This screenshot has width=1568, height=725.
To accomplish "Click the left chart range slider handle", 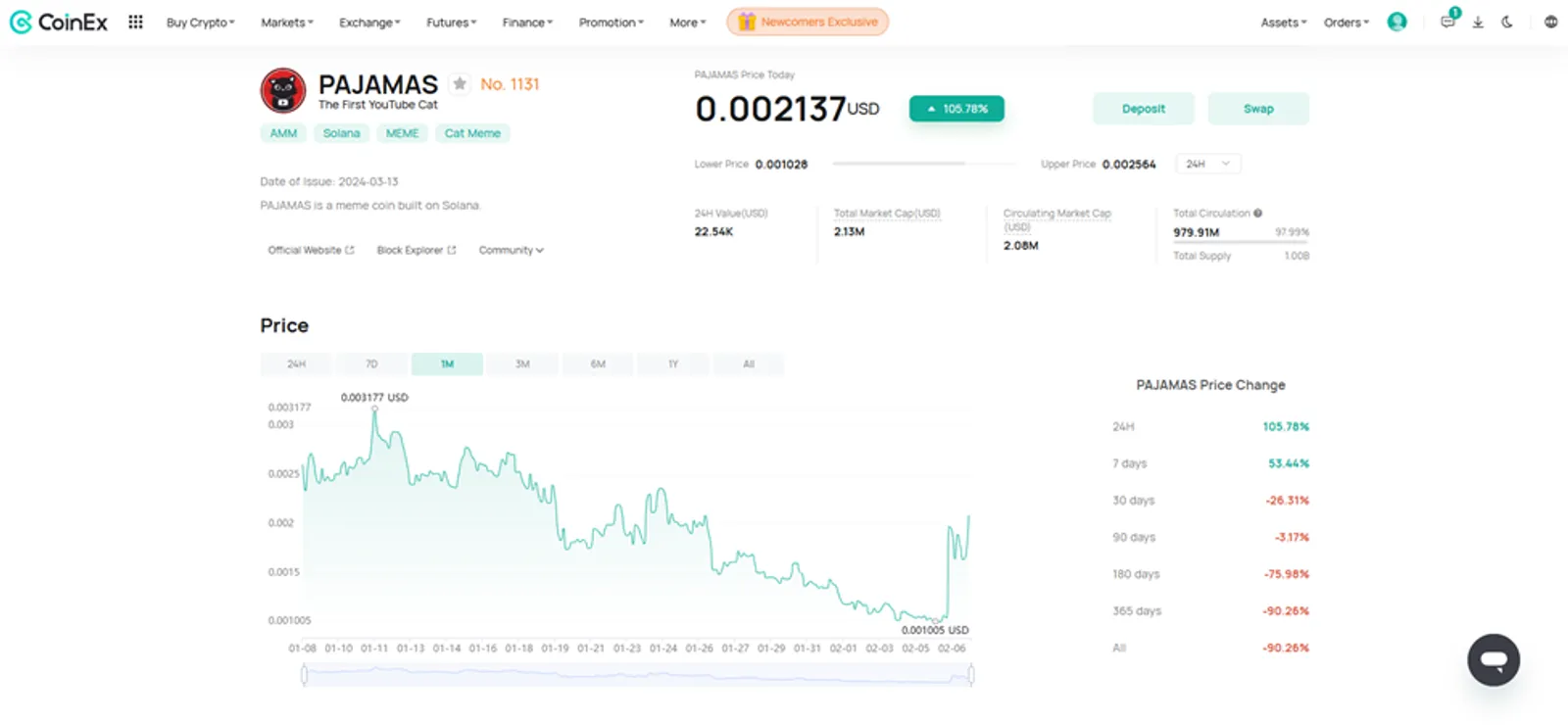I will tap(304, 674).
